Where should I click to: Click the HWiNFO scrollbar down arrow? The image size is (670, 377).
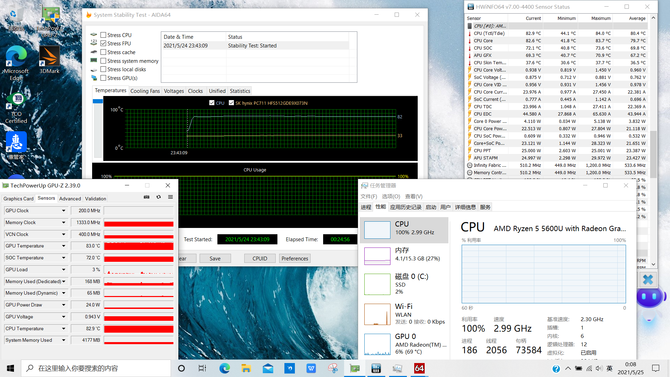653,264
